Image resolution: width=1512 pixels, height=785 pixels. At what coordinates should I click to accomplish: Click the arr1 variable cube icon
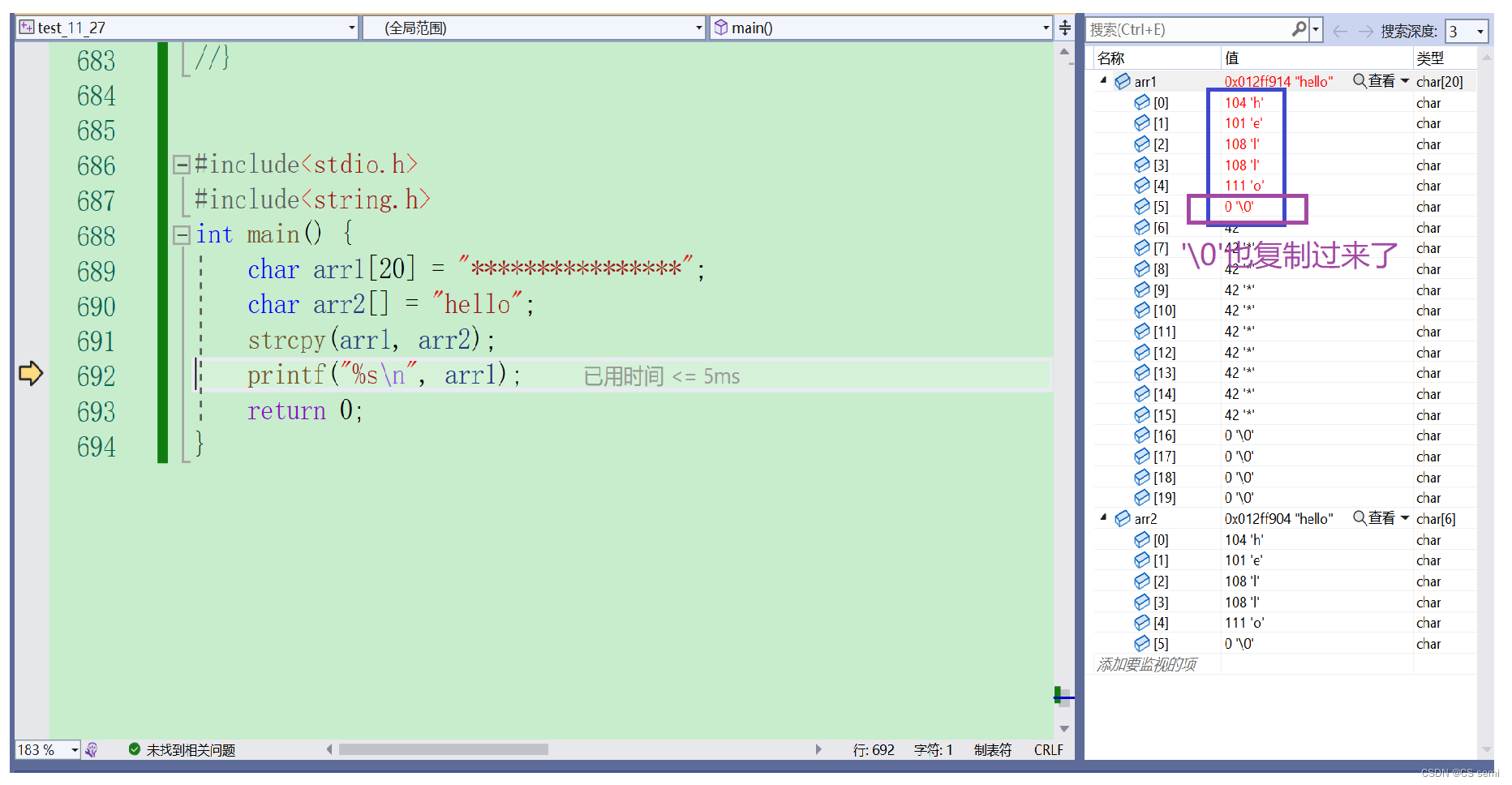1123,81
